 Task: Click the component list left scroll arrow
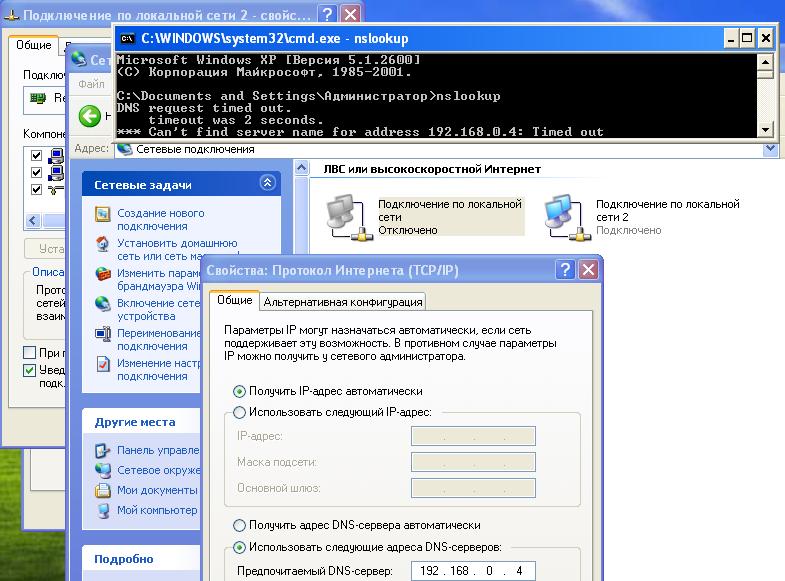pos(33,220)
